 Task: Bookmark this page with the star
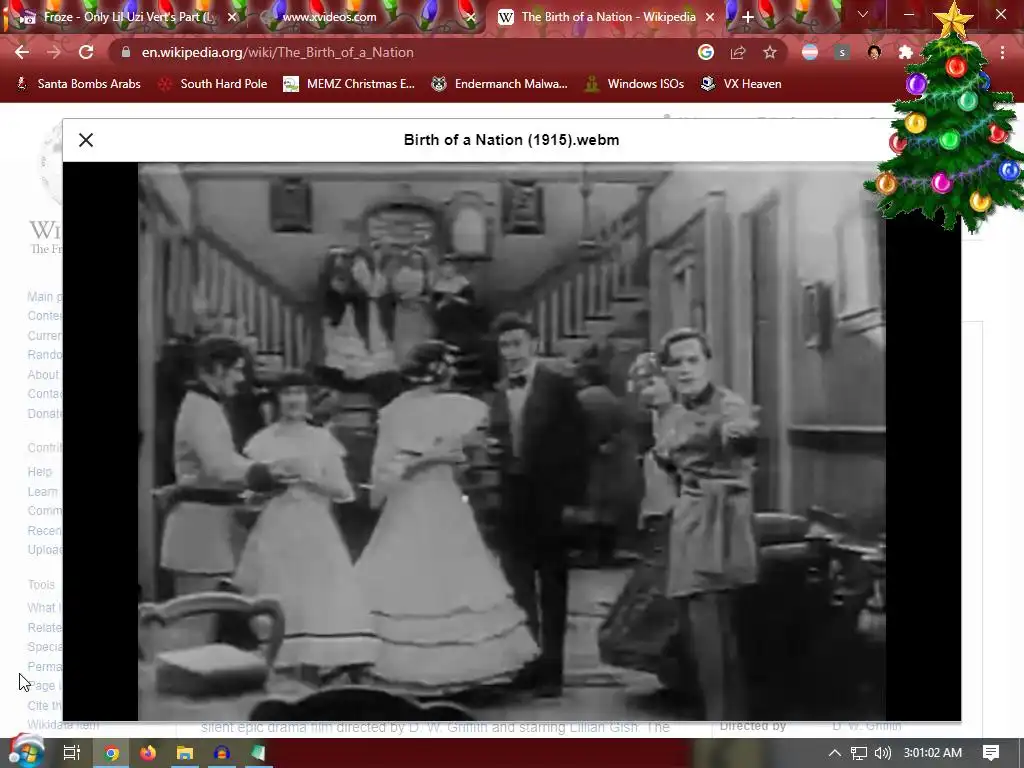coord(770,52)
